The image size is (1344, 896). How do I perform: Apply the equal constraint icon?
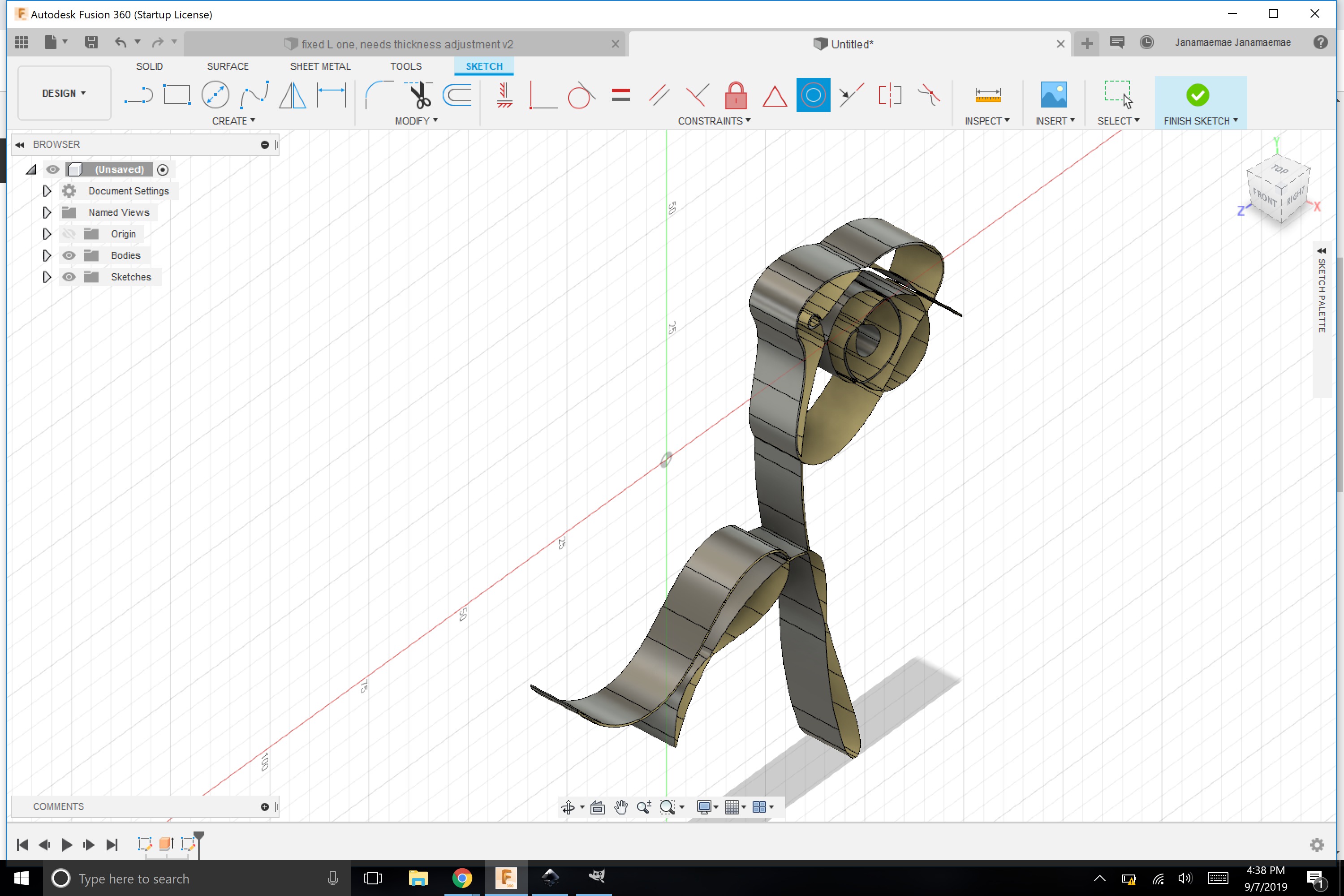click(620, 95)
